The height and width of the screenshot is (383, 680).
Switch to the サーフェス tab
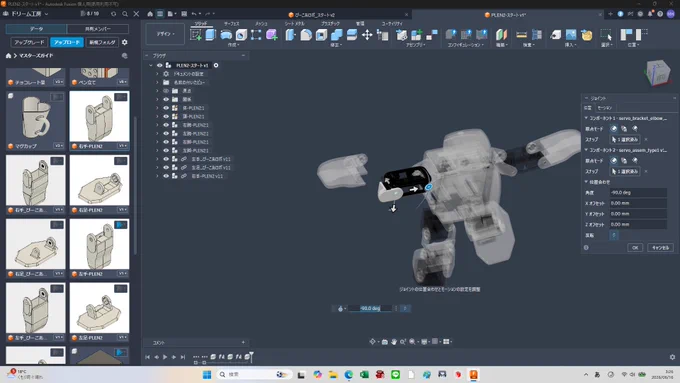(232, 23)
